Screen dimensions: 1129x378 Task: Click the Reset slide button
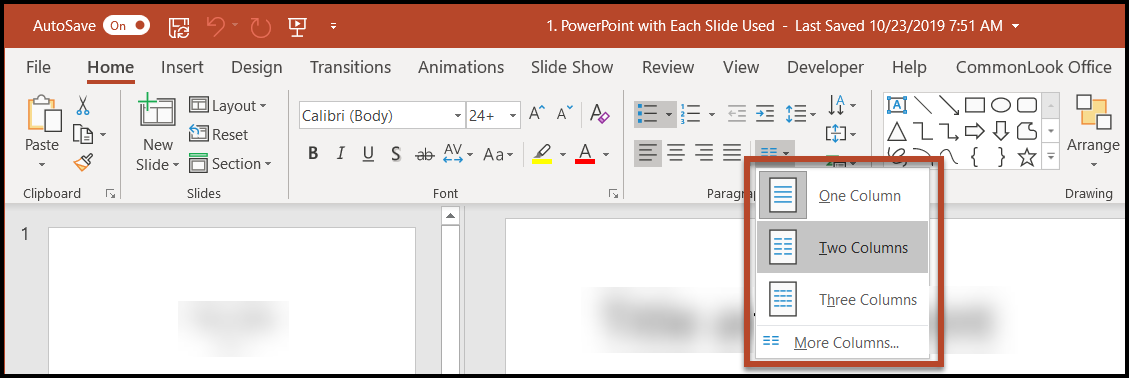coord(218,135)
